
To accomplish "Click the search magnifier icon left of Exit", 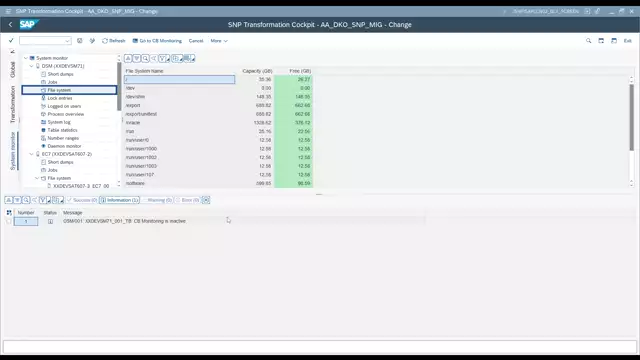I will pos(589,40).
